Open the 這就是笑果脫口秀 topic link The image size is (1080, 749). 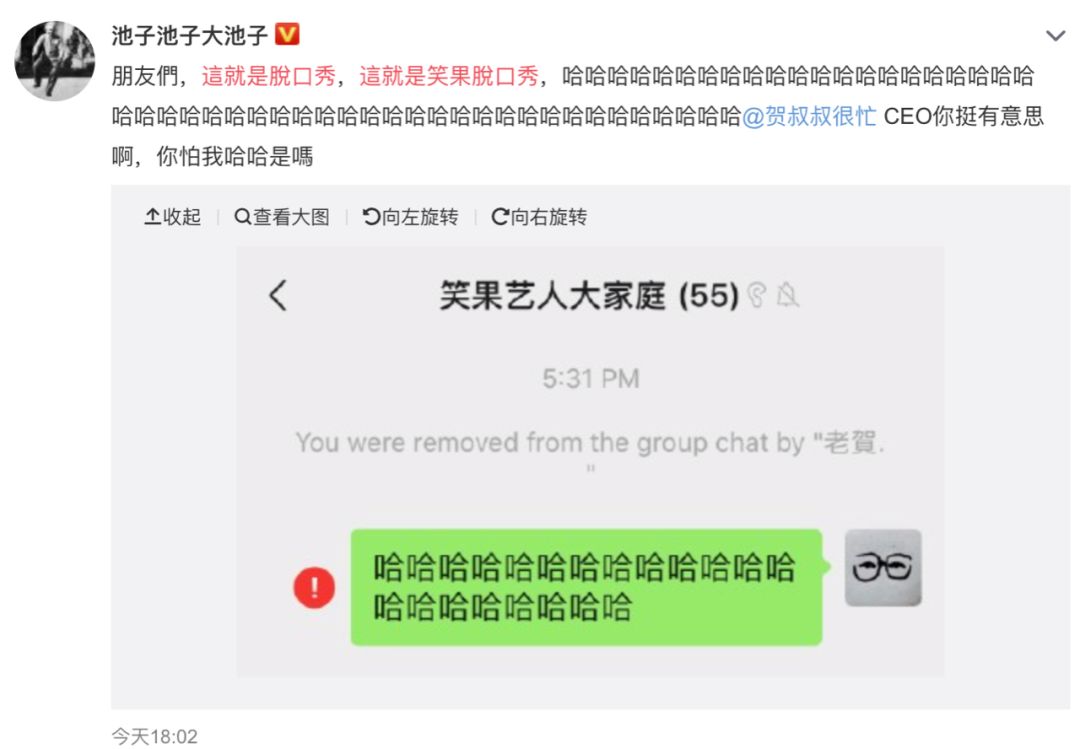(448, 76)
